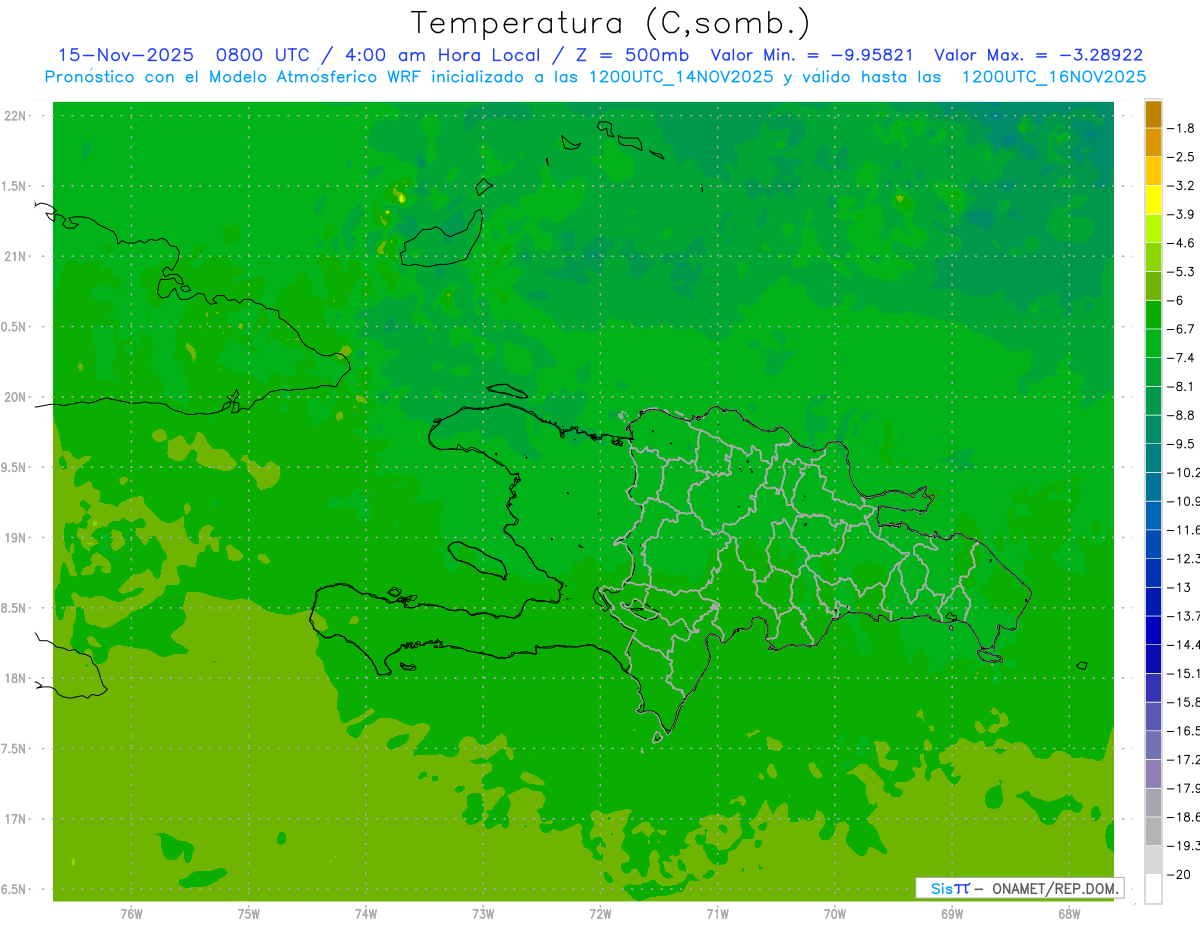This screenshot has width=1200, height=927.
Task: Click the '20N' latitude label
Action: pyautogui.click(x=15, y=397)
